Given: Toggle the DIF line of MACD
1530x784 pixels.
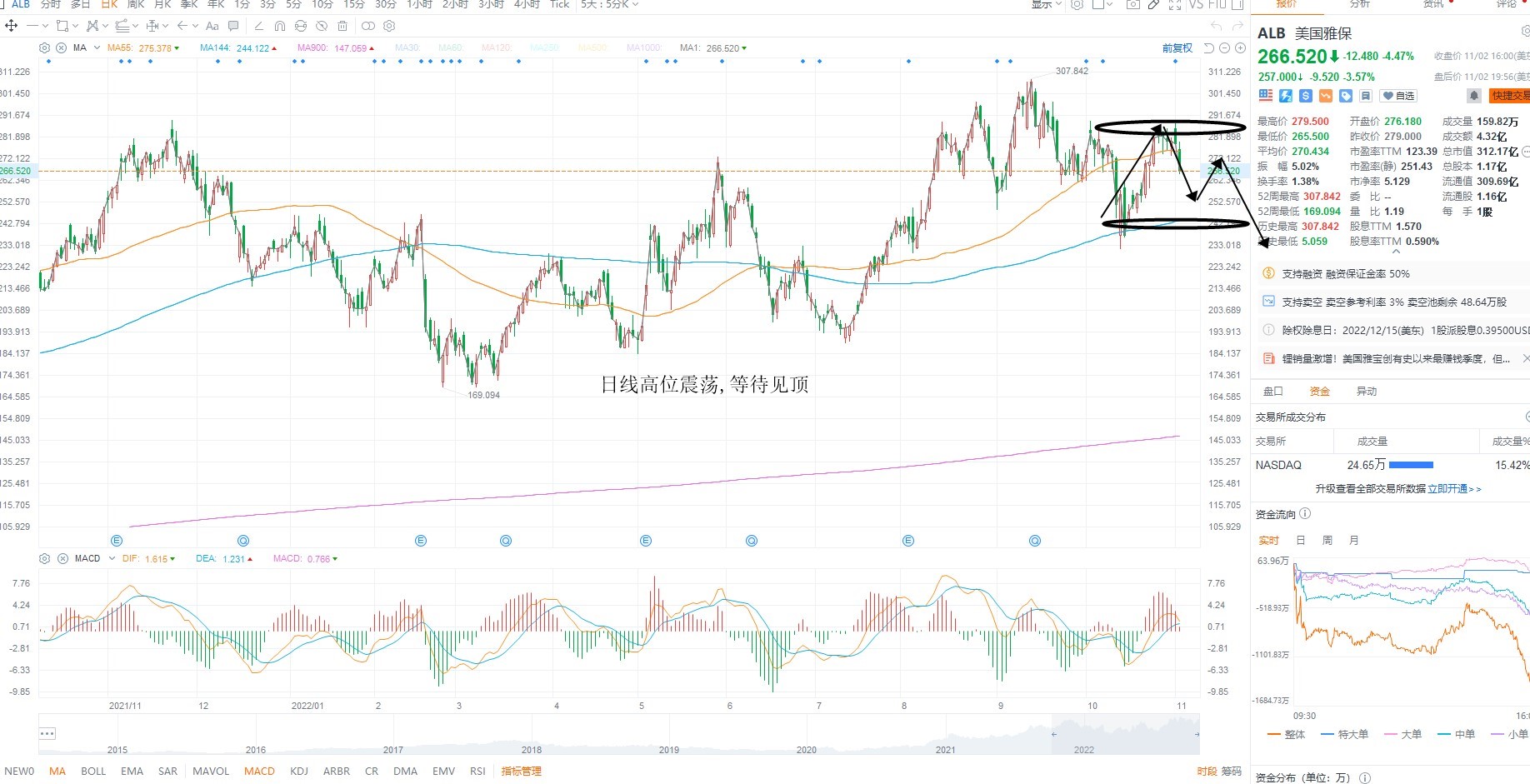Looking at the screenshot, I should click(x=148, y=558).
